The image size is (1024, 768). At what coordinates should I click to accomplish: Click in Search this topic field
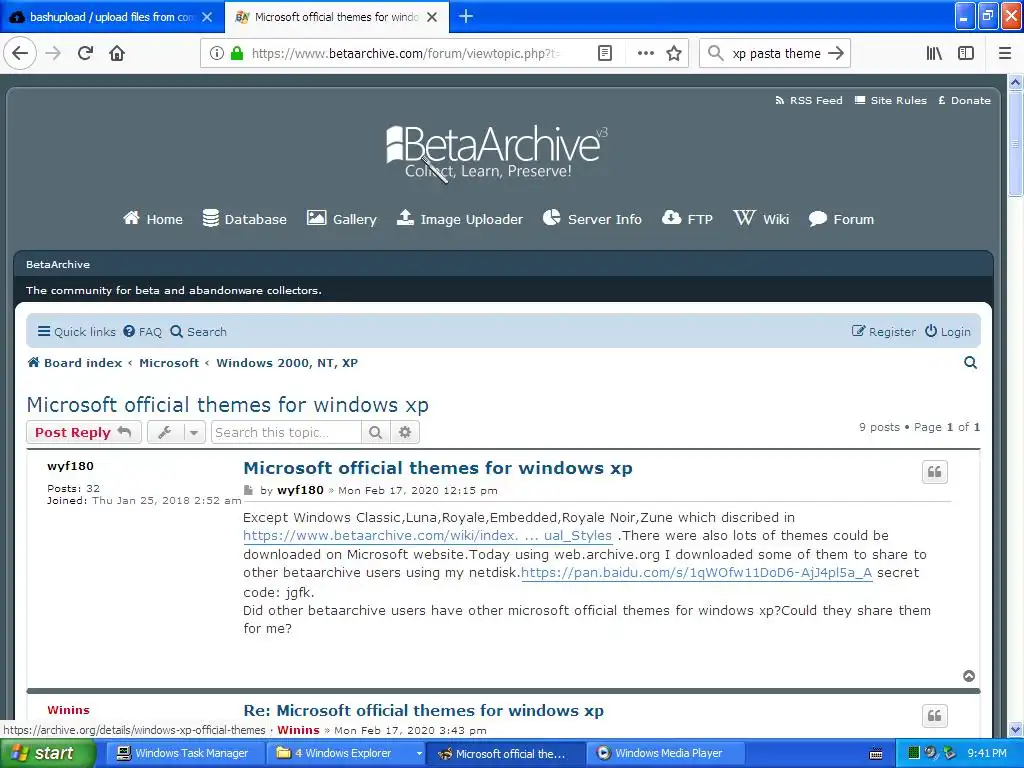click(x=286, y=432)
